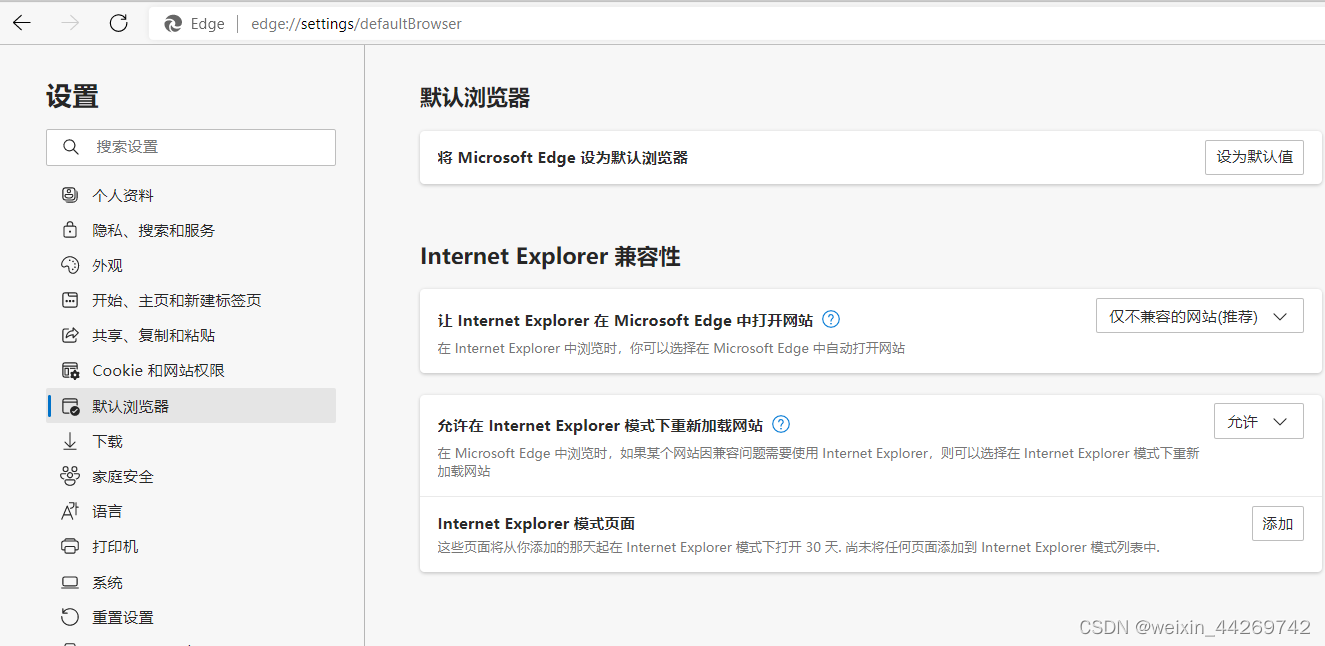Select the 共享、复制和粘贴 share icon
Image resolution: width=1325 pixels, height=646 pixels.
point(69,335)
